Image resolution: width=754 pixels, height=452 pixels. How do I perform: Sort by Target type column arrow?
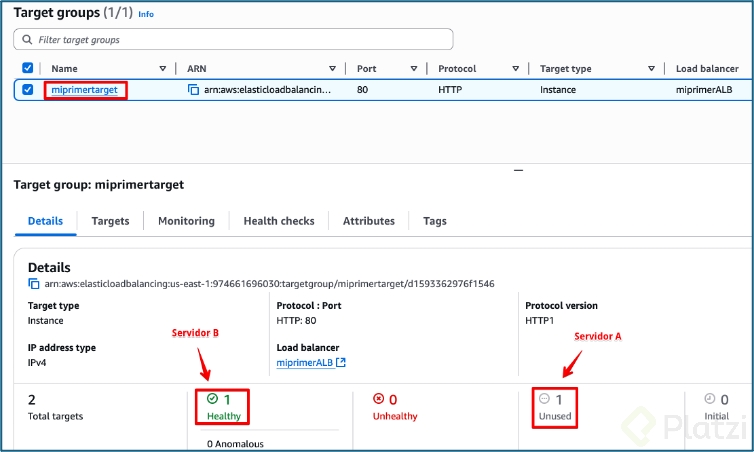pyautogui.click(x=651, y=69)
